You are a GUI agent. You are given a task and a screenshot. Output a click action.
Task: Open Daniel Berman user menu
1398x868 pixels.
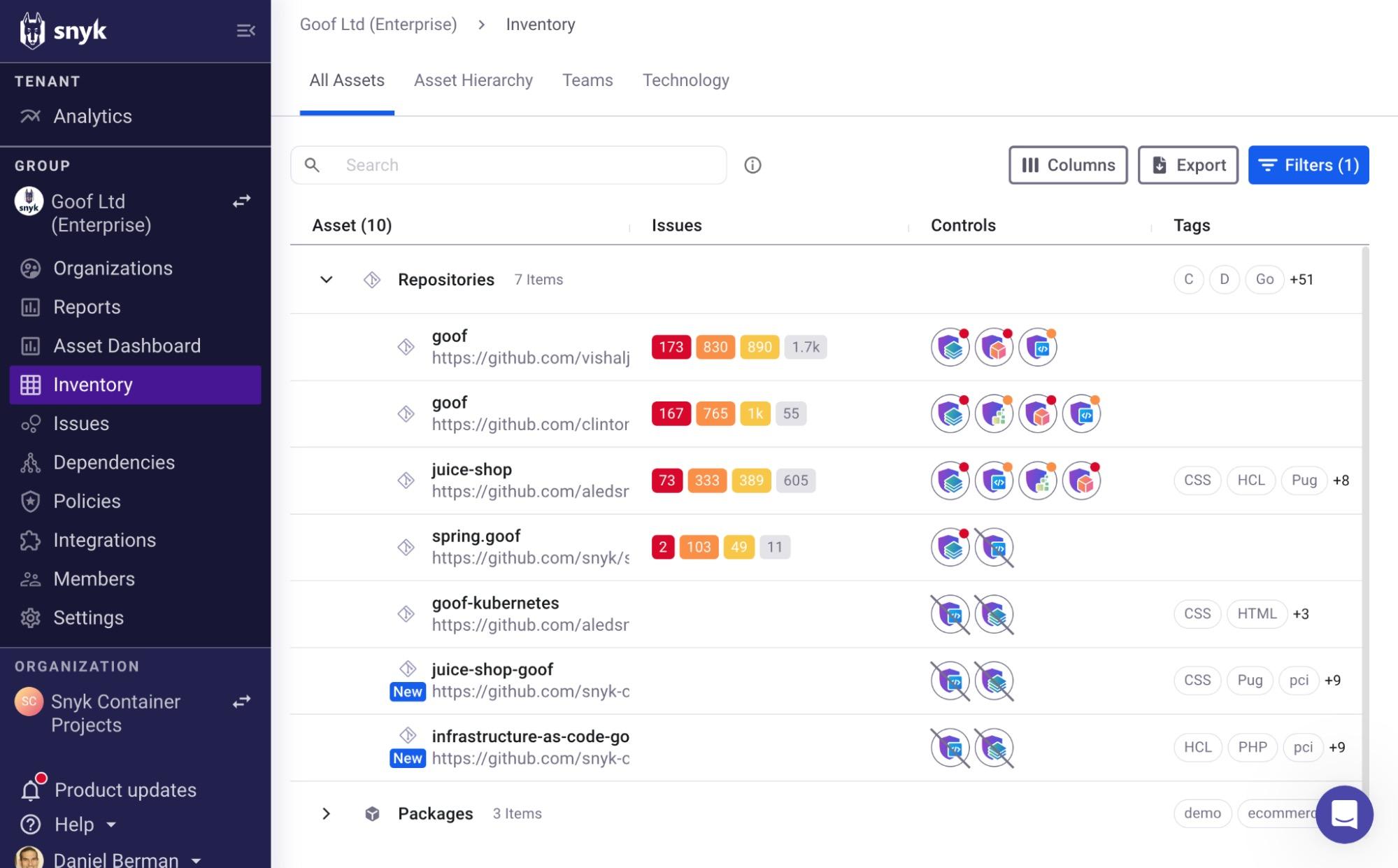[x=115, y=860]
